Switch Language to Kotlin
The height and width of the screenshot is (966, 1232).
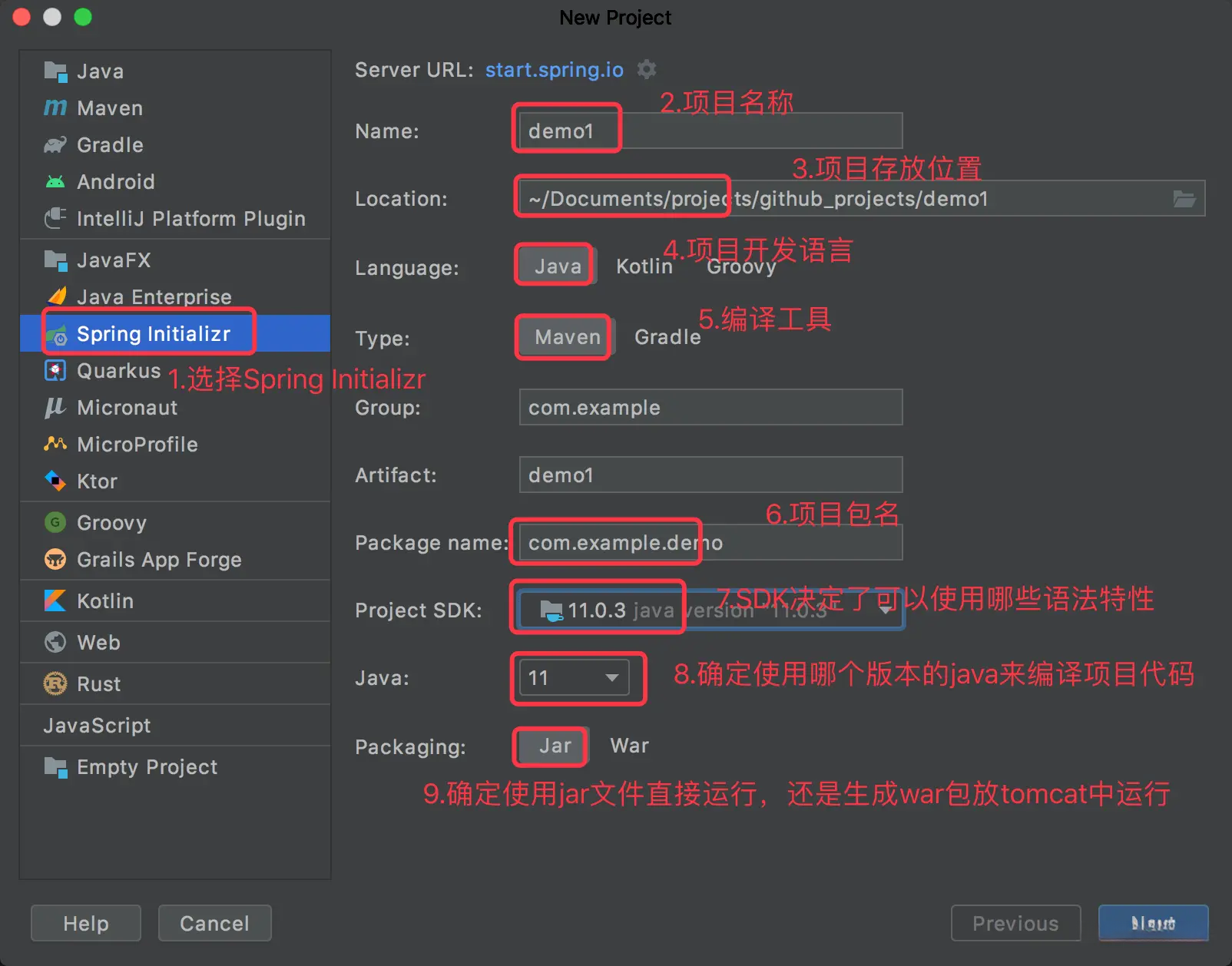click(644, 266)
